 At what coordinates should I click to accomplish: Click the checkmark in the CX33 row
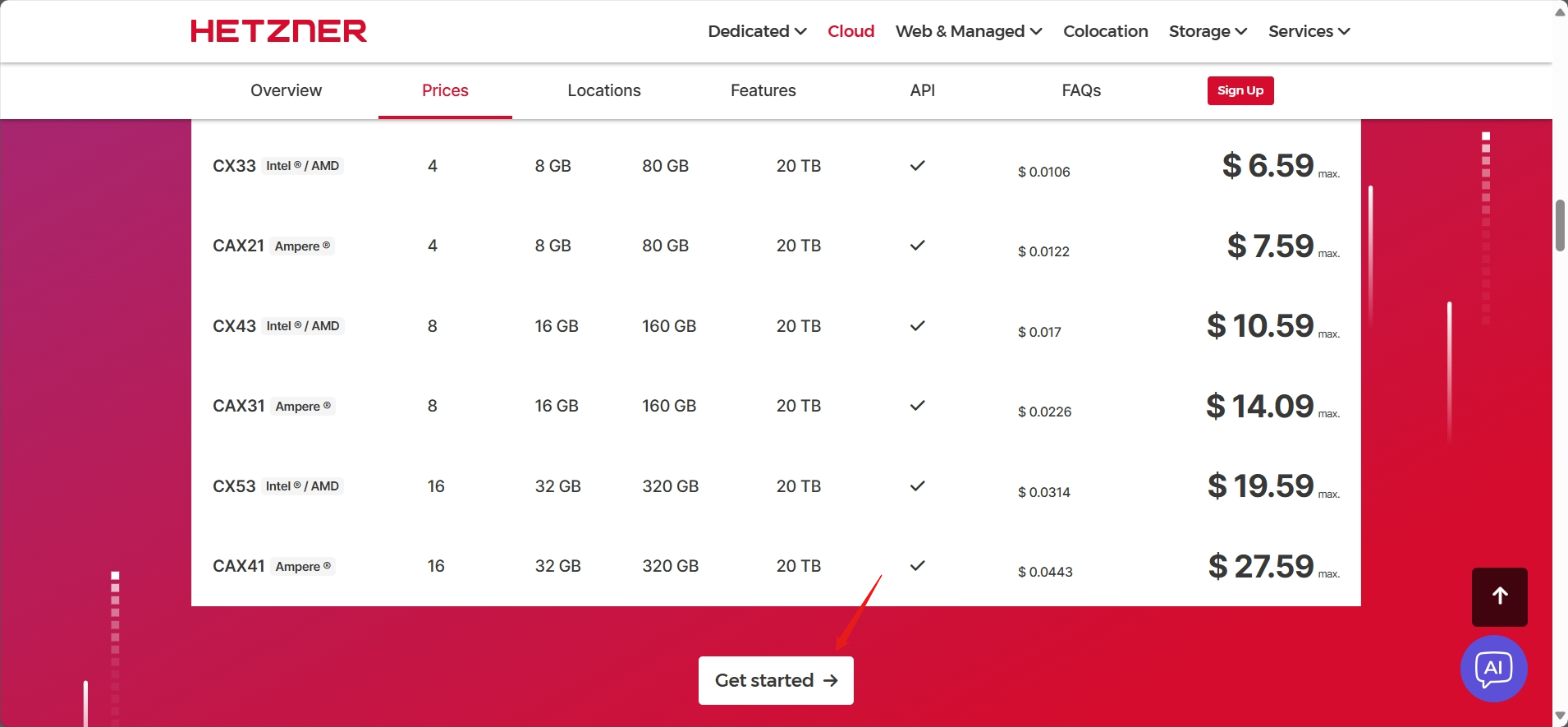coord(917,166)
